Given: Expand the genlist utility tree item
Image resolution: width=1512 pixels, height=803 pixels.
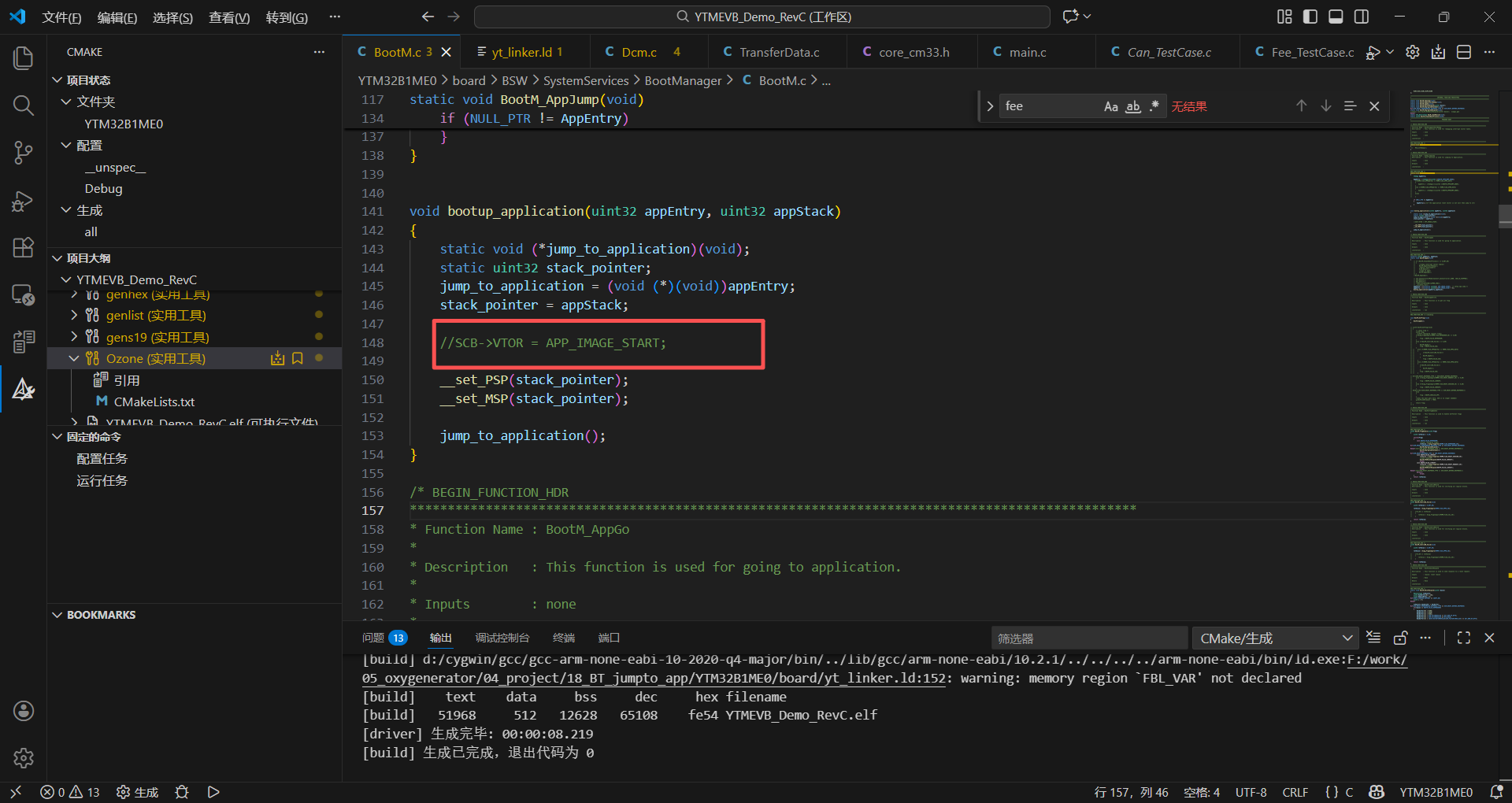Looking at the screenshot, I should coord(74,315).
